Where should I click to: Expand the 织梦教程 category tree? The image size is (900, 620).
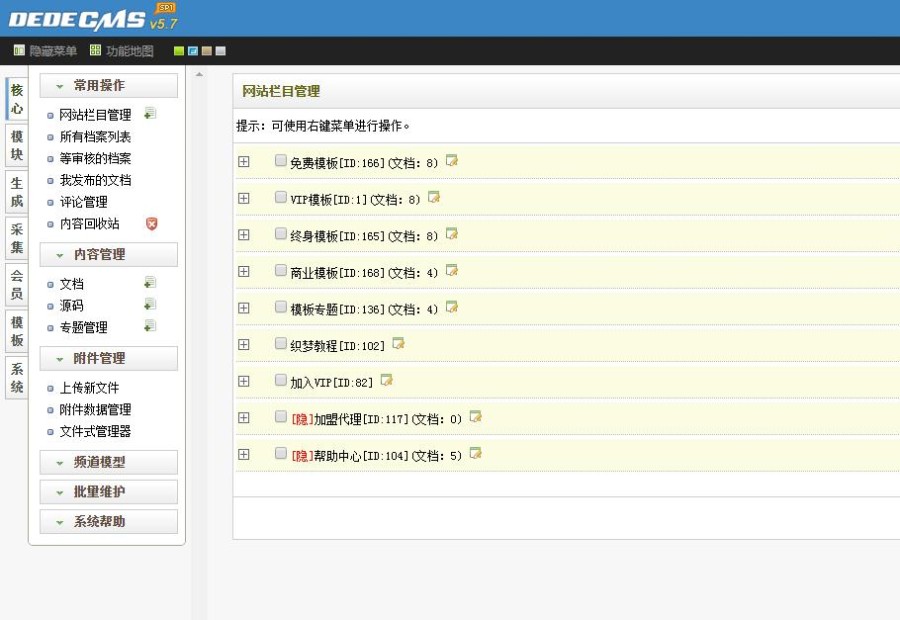point(244,344)
